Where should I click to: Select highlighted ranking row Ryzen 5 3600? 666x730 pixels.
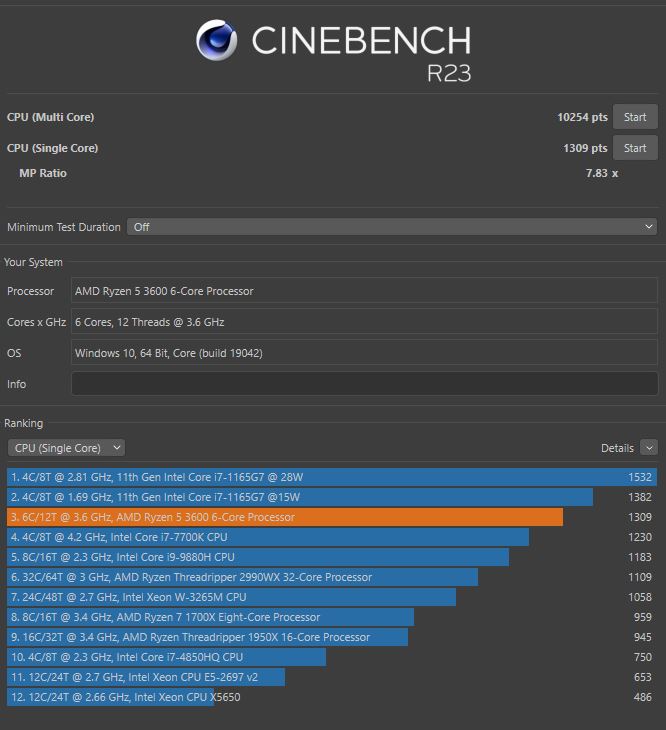point(332,517)
